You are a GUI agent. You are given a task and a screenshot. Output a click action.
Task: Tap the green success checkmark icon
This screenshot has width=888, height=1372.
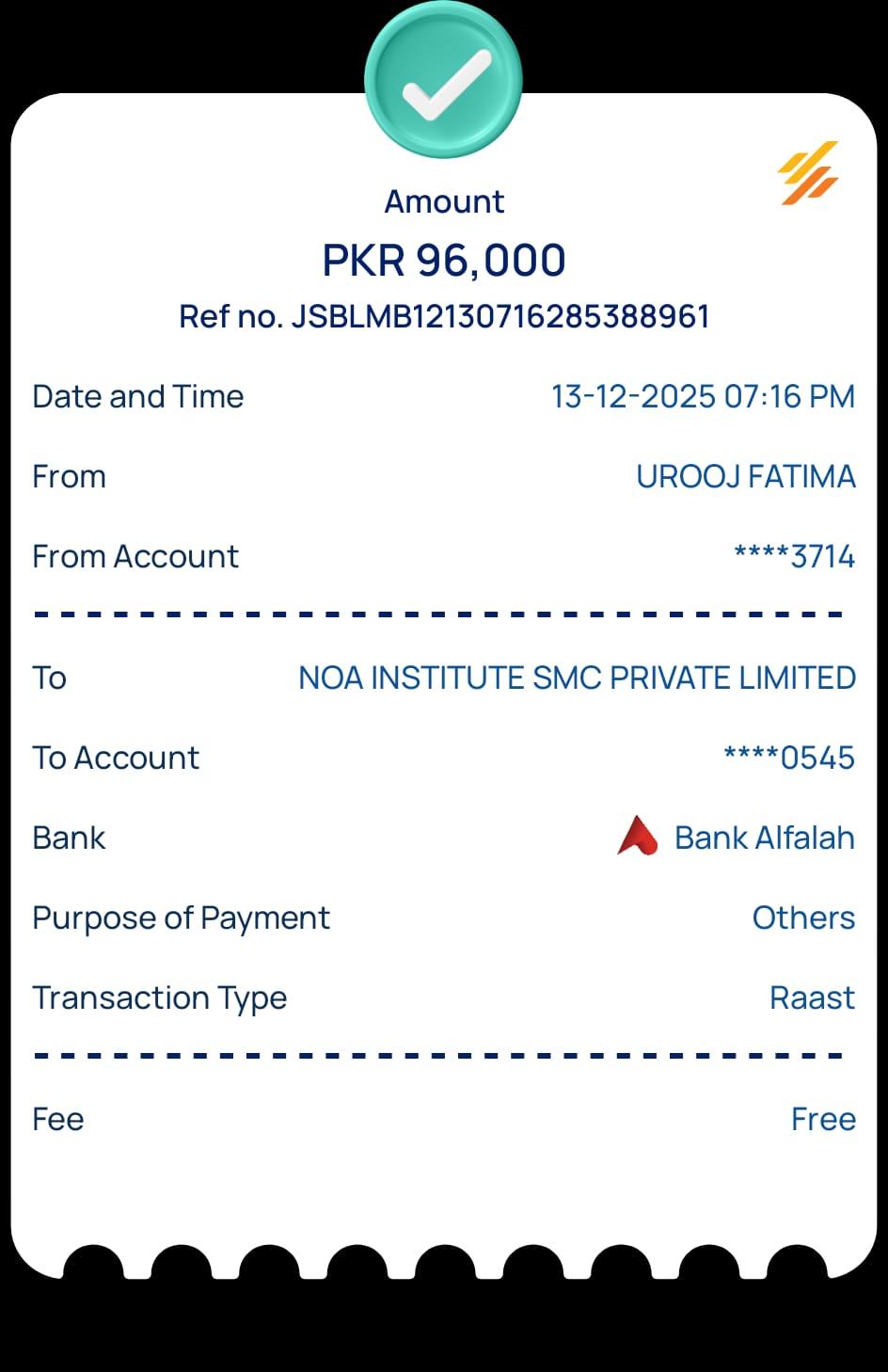click(x=444, y=78)
